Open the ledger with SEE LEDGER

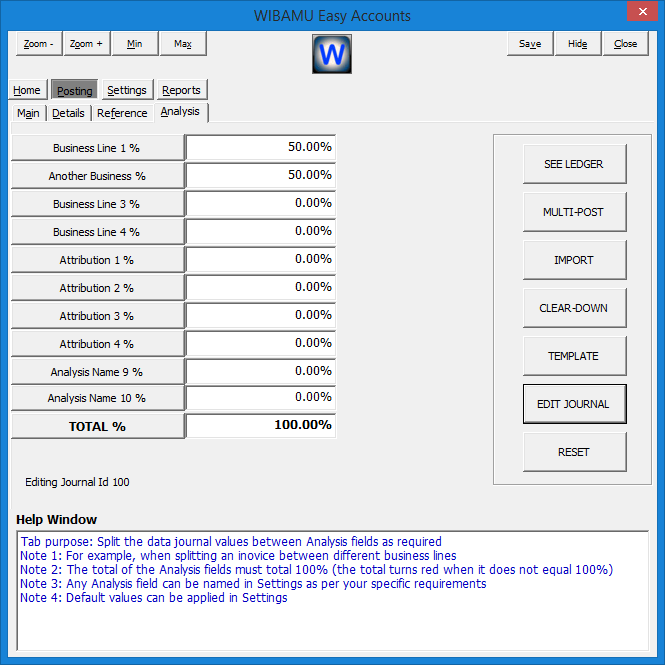click(574, 164)
